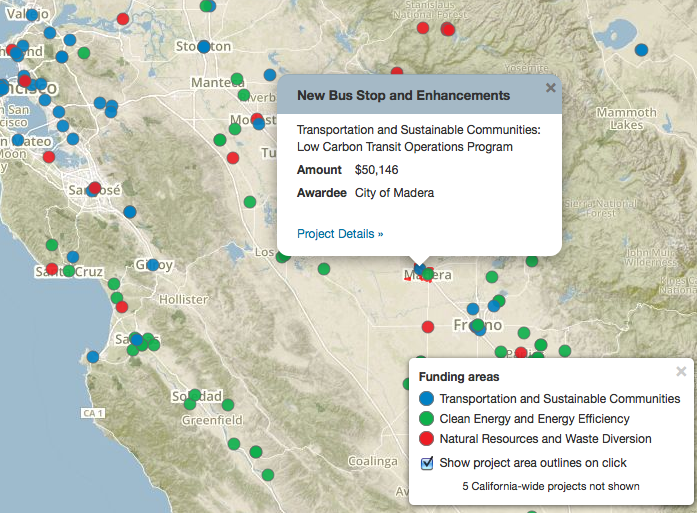
Task: Click the Clean Energy and Energy Efficiency label
Action: click(534, 419)
